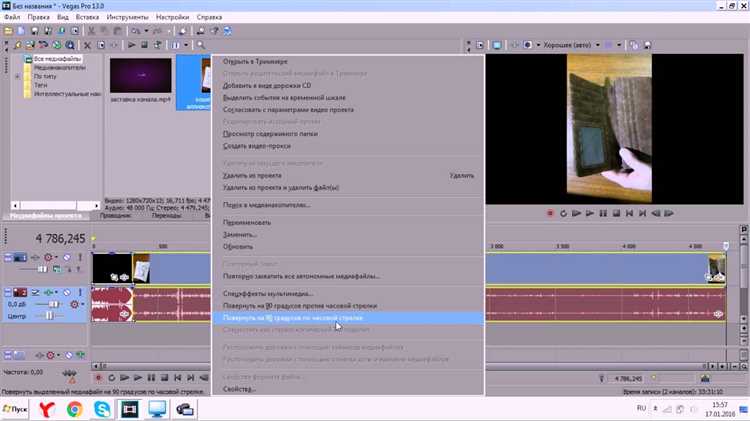
Task: Remove selected media with the X icon
Action: [x=87, y=45]
